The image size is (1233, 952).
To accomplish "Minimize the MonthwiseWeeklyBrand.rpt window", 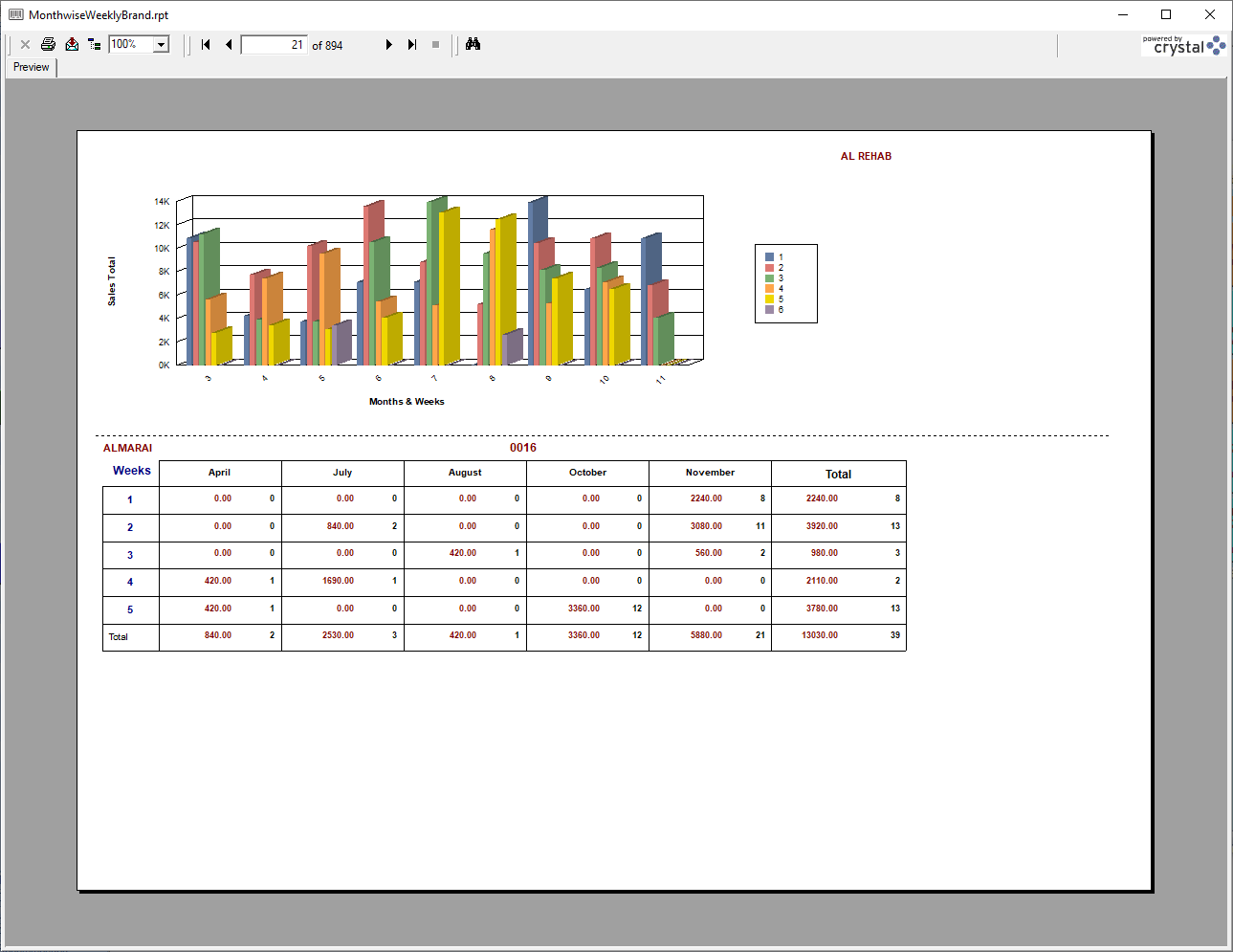I will click(1123, 14).
